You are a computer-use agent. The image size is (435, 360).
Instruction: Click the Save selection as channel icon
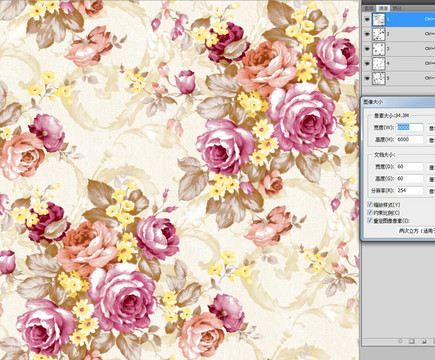(x=412, y=341)
